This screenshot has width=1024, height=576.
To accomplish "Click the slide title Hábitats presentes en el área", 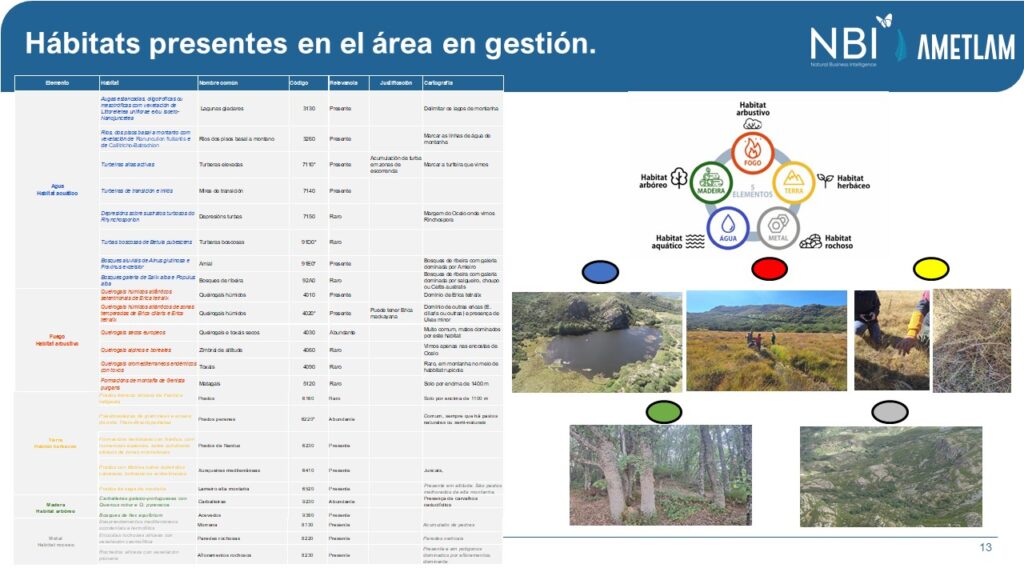I will [310, 44].
